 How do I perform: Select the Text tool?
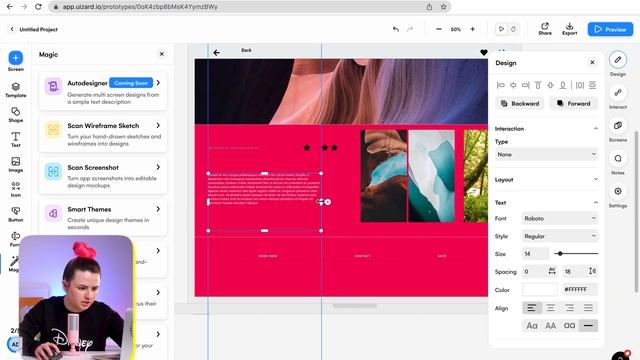click(16, 139)
